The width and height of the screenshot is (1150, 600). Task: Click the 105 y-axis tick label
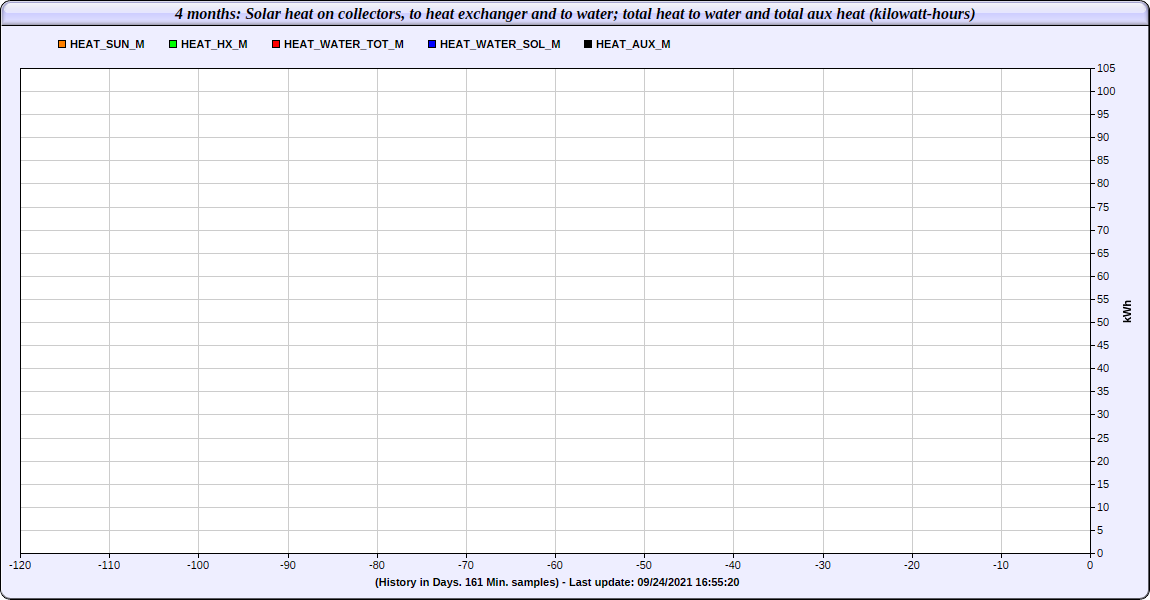point(1106,68)
